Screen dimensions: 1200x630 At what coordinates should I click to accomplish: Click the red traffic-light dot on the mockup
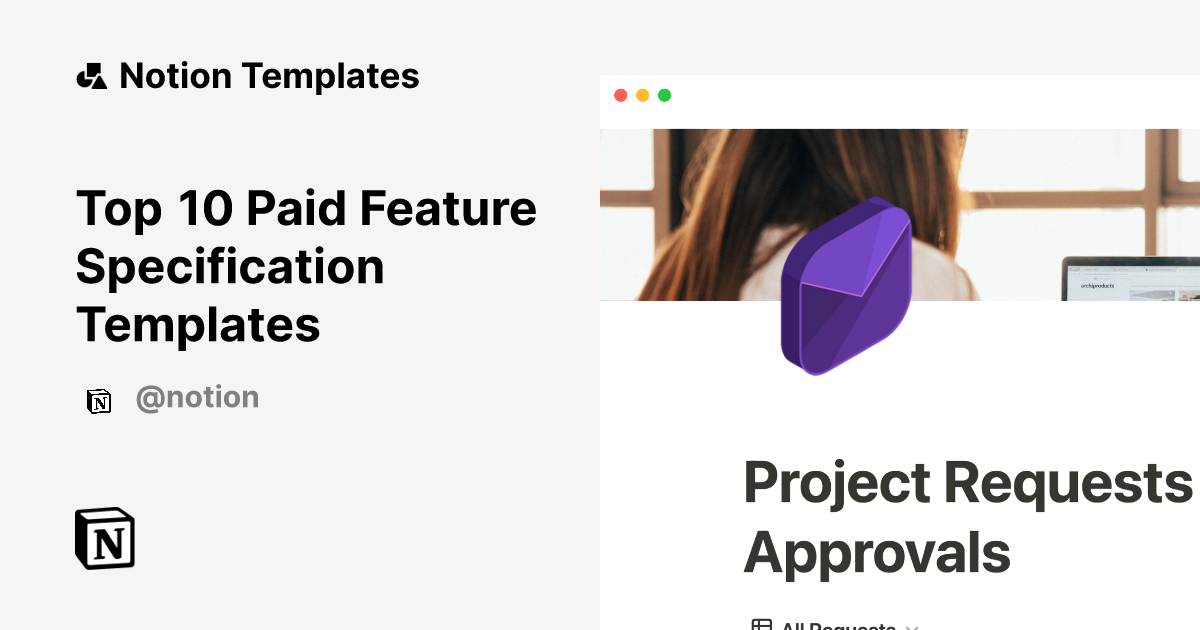click(622, 95)
